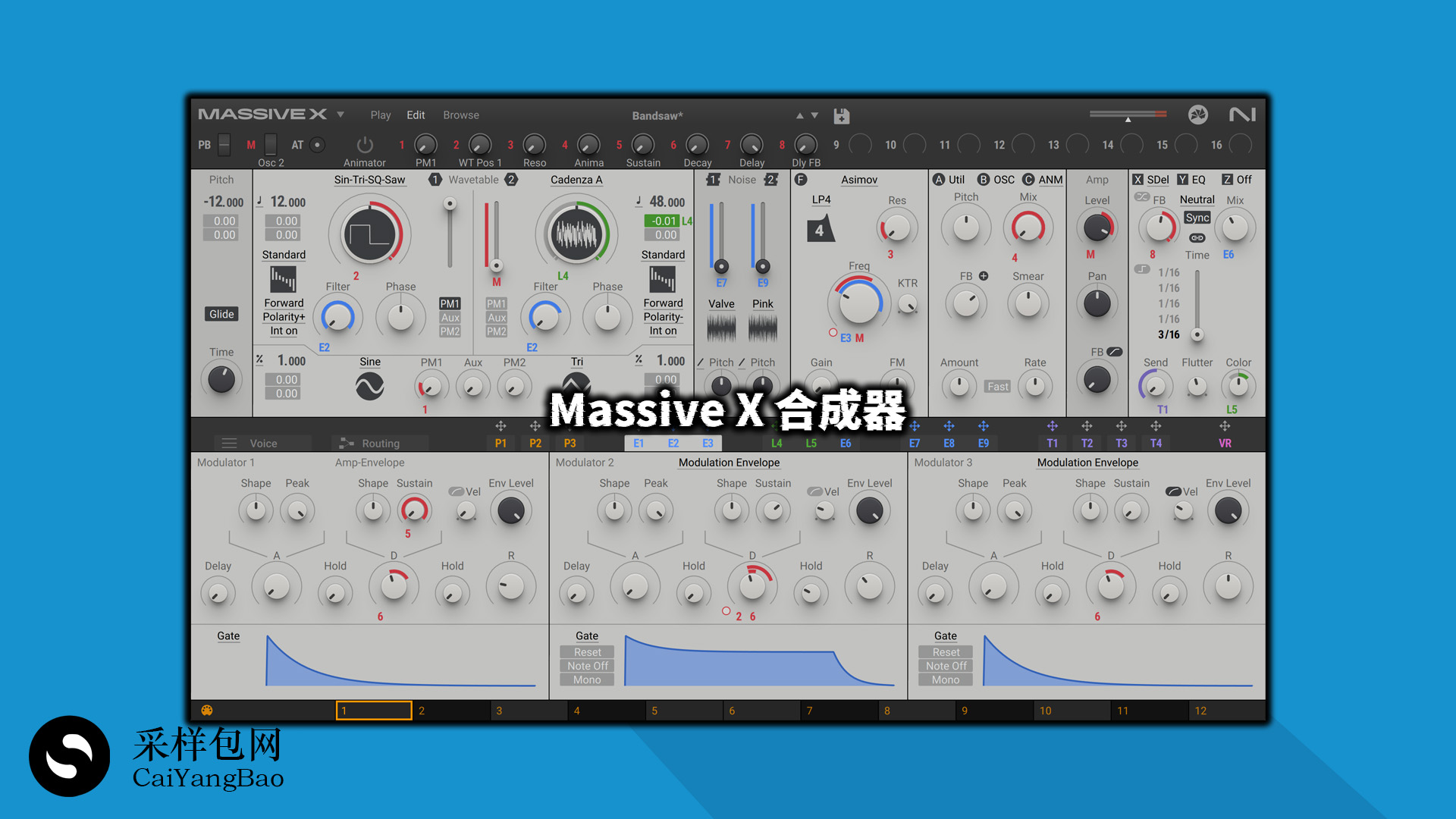Select macro slot 1 at the bottom

point(373,711)
